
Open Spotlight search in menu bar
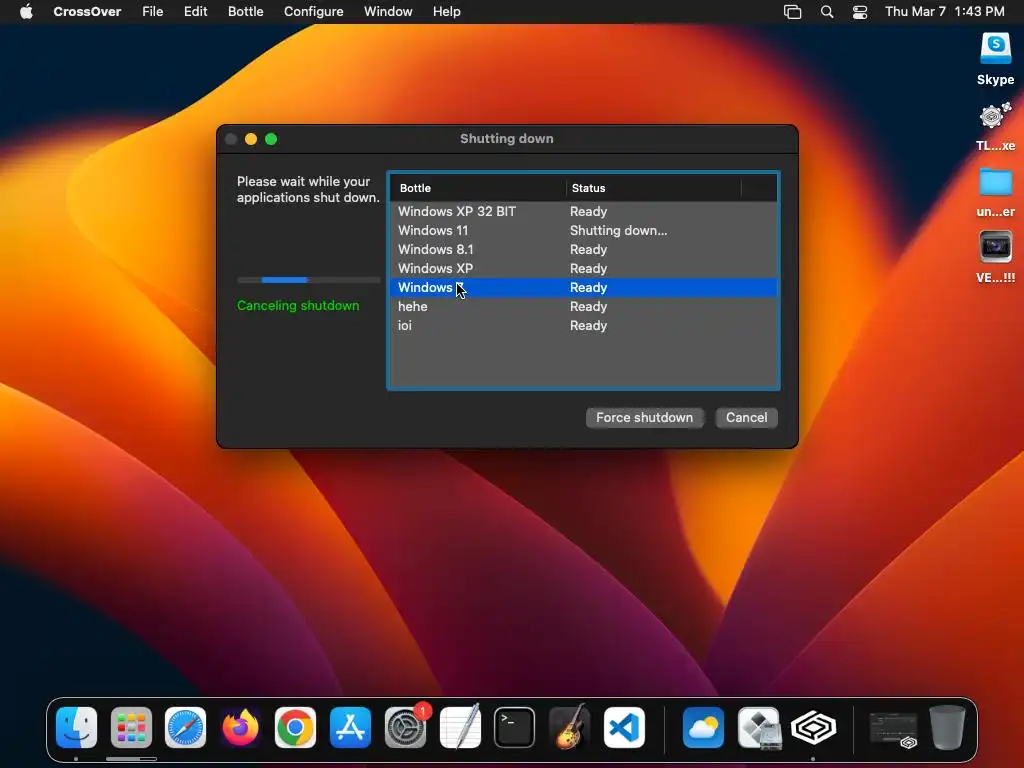(827, 12)
